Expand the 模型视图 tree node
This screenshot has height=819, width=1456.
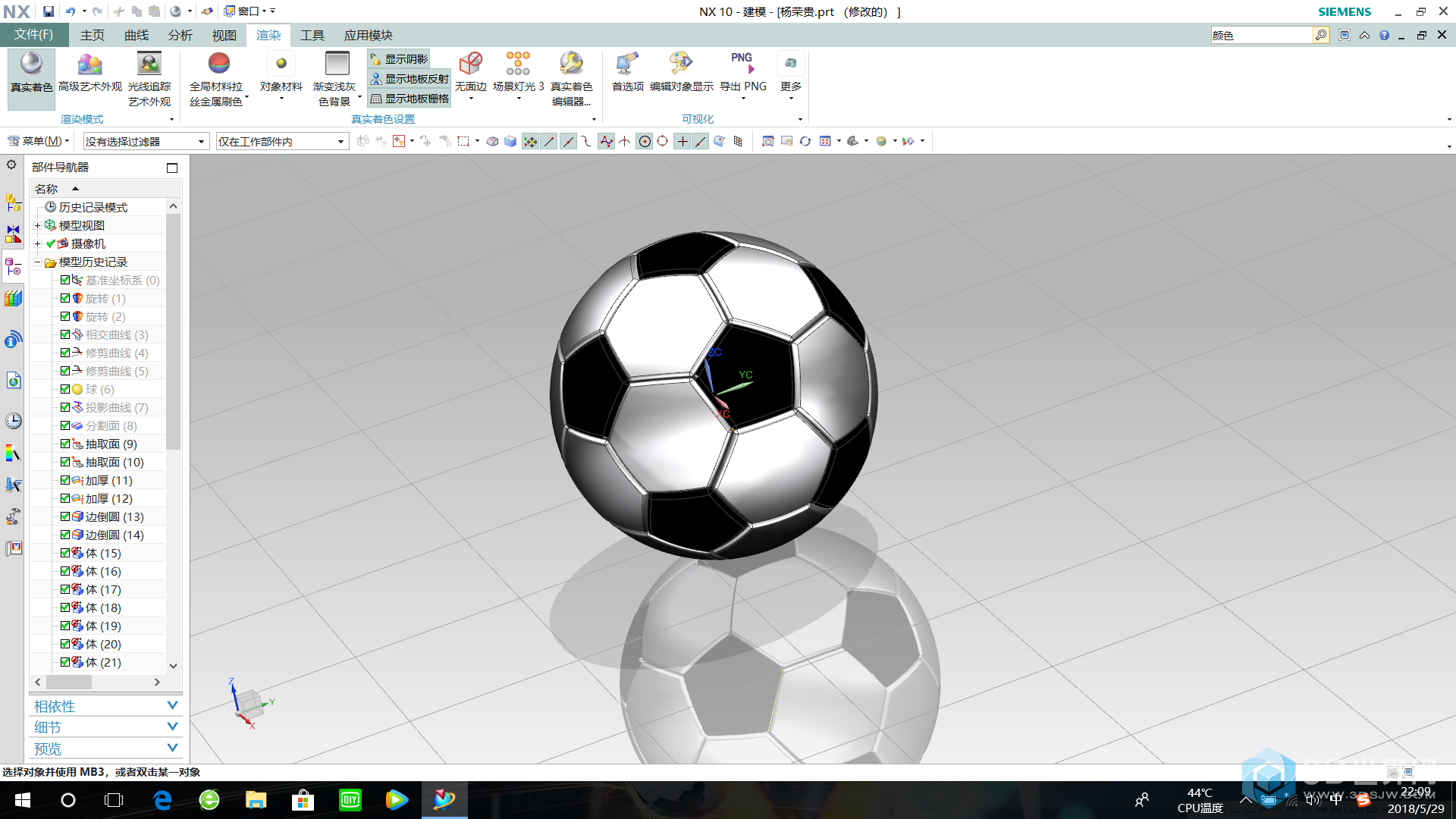[x=37, y=225]
